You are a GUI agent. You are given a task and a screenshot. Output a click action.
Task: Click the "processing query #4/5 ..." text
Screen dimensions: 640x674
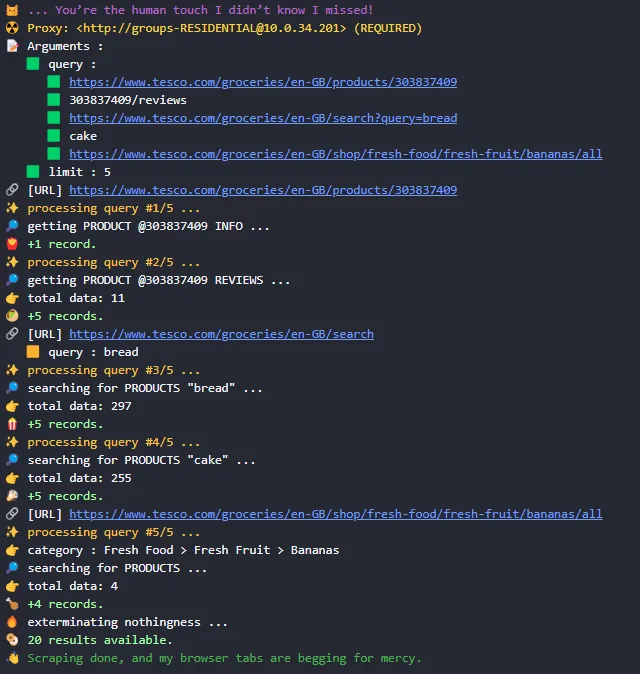pos(114,442)
